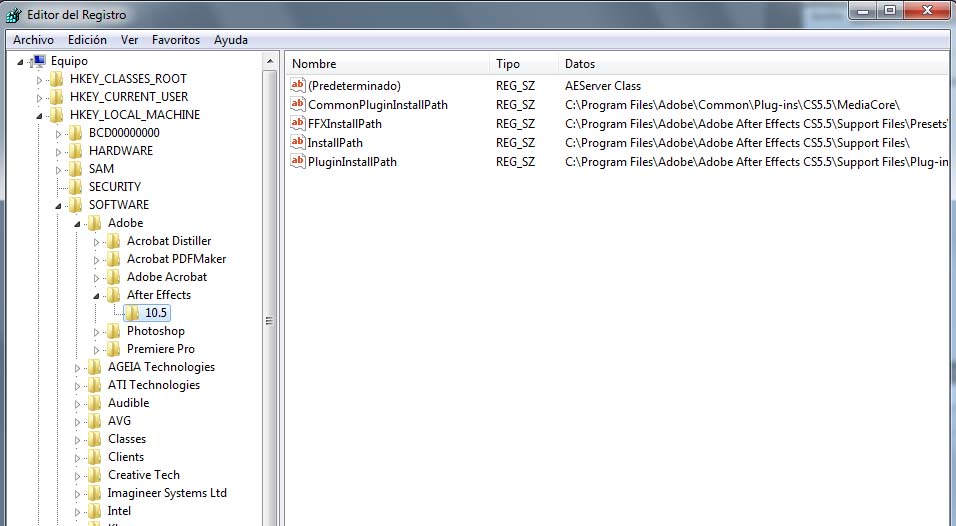Image resolution: width=956 pixels, height=526 pixels.
Task: Click the CommonPluginInstallPath value icon
Action: pos(298,104)
